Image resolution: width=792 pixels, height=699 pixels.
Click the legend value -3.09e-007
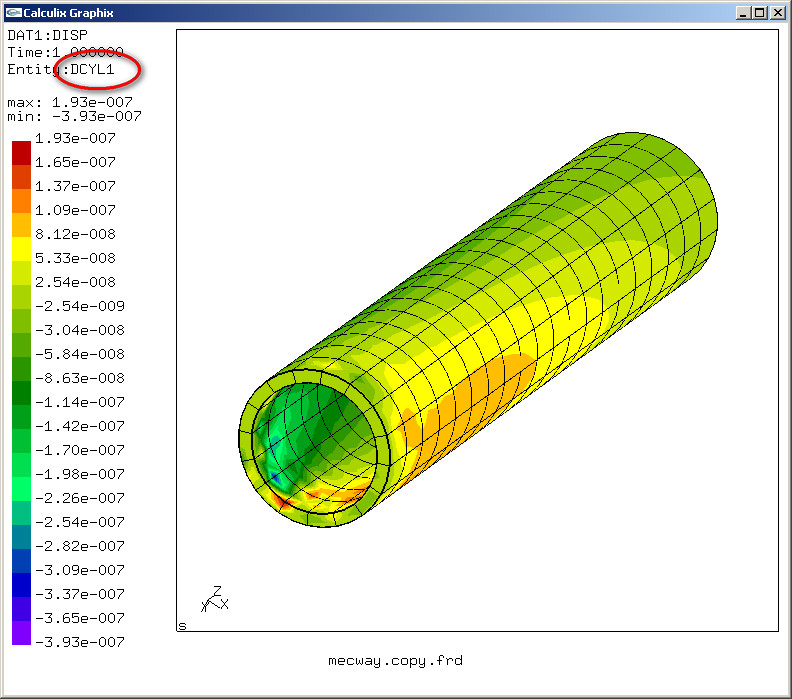click(80, 570)
